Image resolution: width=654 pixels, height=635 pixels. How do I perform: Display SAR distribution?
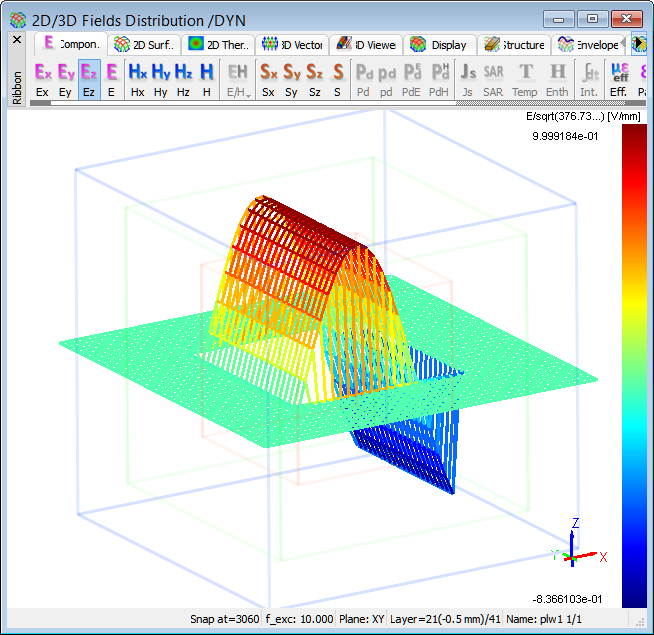click(x=493, y=79)
